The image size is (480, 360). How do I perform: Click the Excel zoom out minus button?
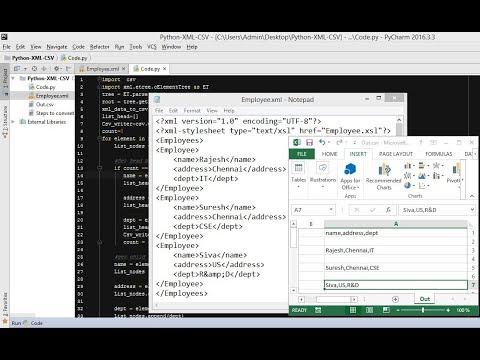point(398,310)
